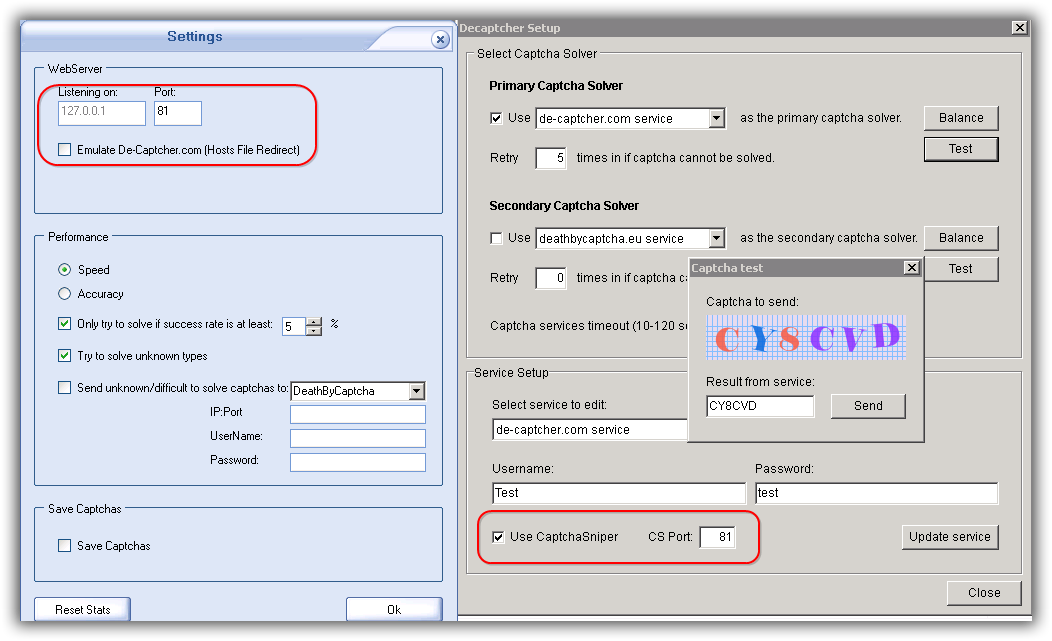Click the Listening on IP field
The height and width of the screenshot is (641, 1052).
102,113
